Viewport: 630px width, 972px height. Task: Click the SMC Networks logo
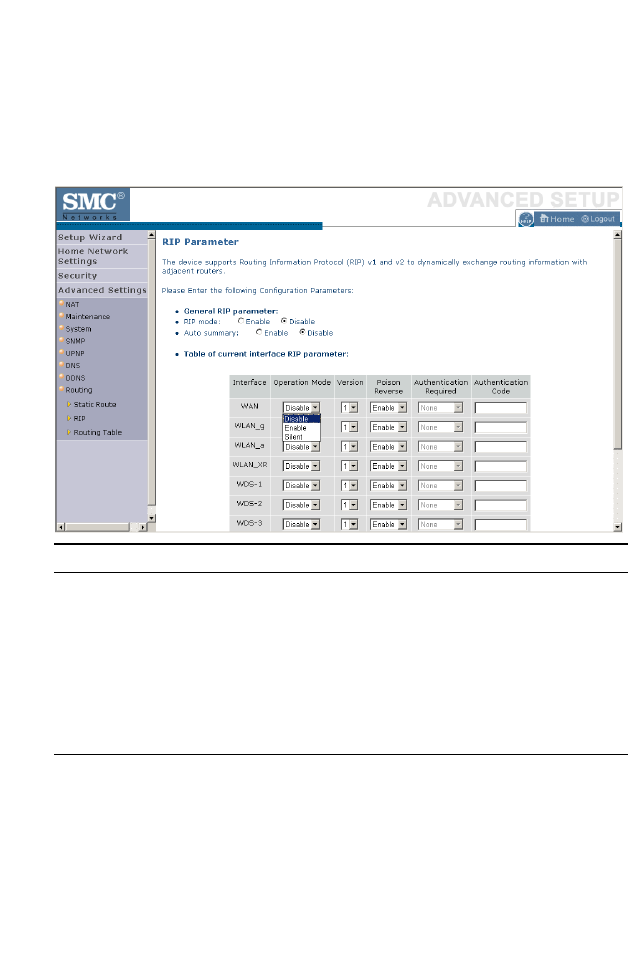[92, 205]
